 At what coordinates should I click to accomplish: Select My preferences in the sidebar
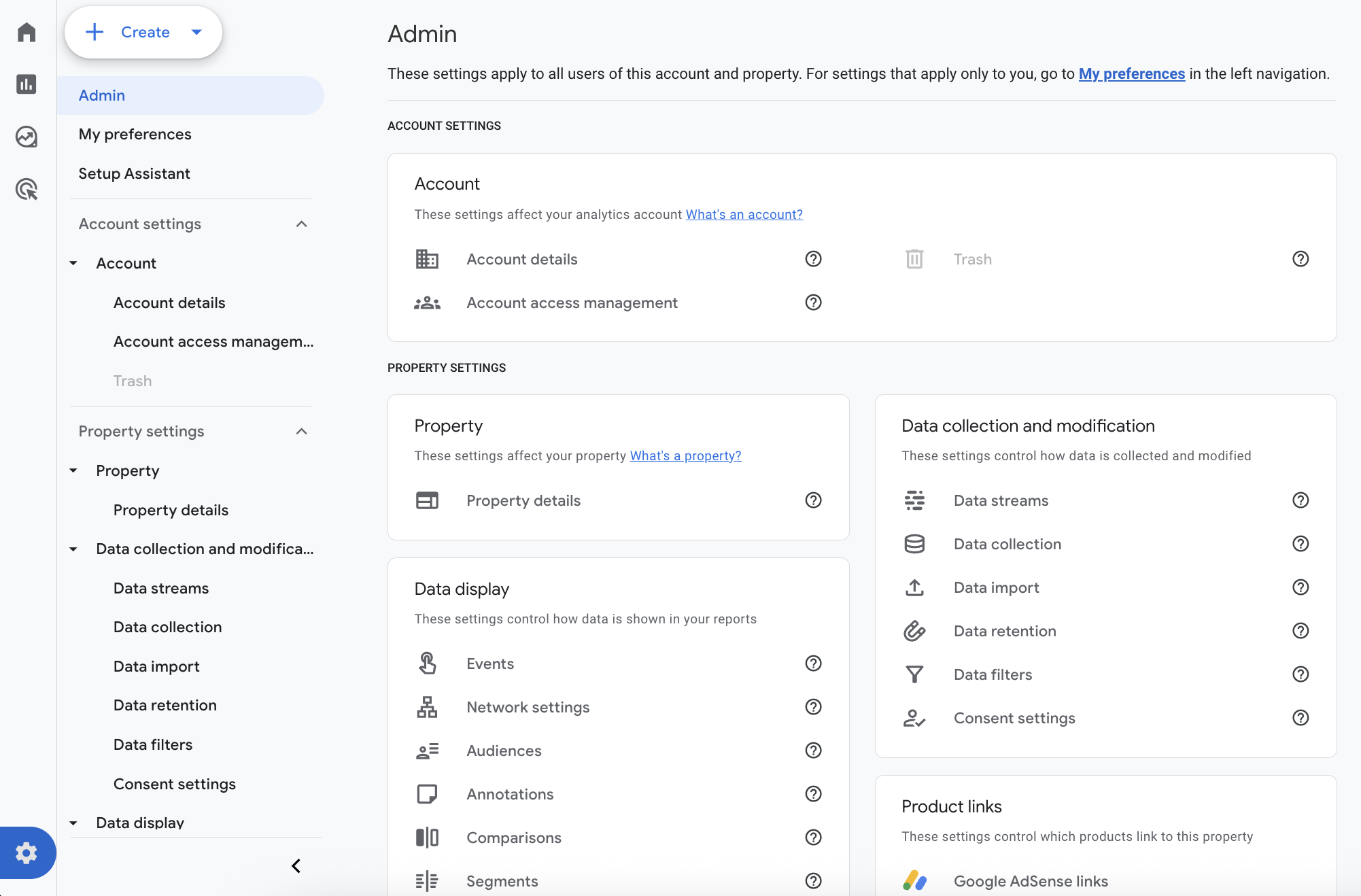[135, 134]
